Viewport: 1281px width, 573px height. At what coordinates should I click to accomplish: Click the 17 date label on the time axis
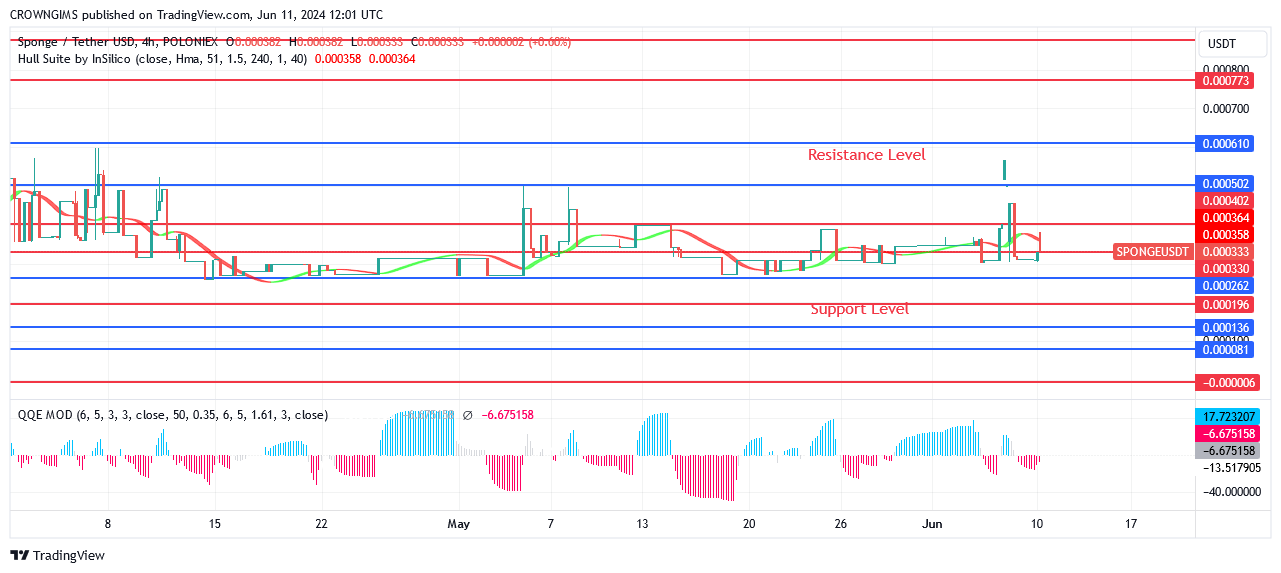(x=1131, y=524)
